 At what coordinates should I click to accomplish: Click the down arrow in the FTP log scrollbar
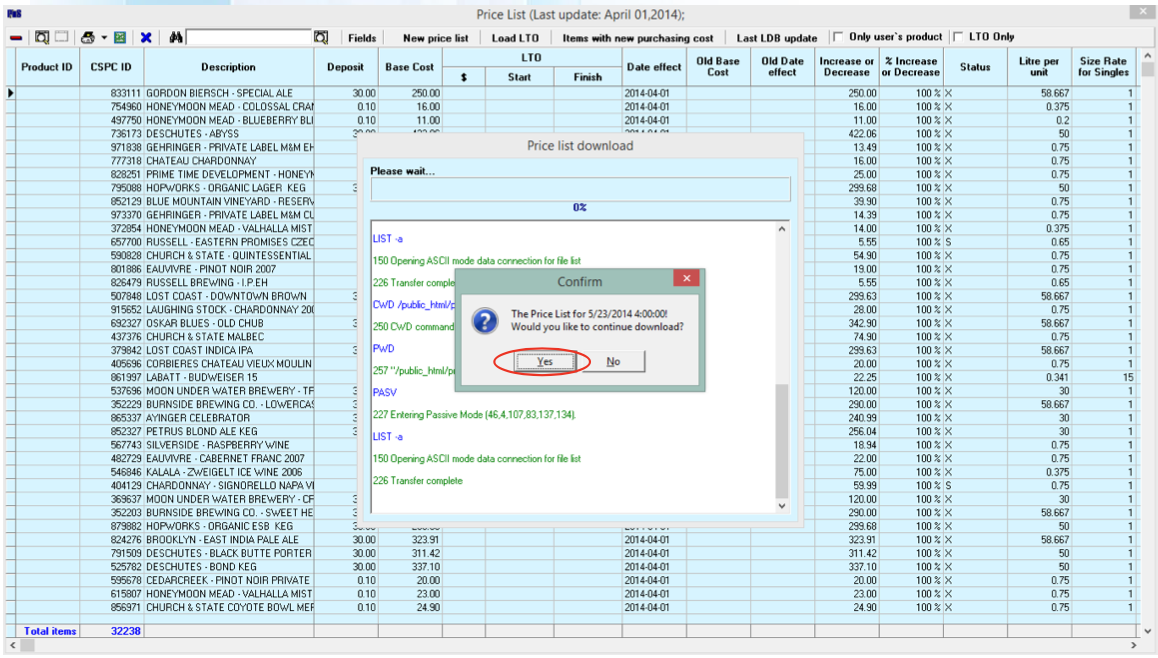click(x=781, y=506)
